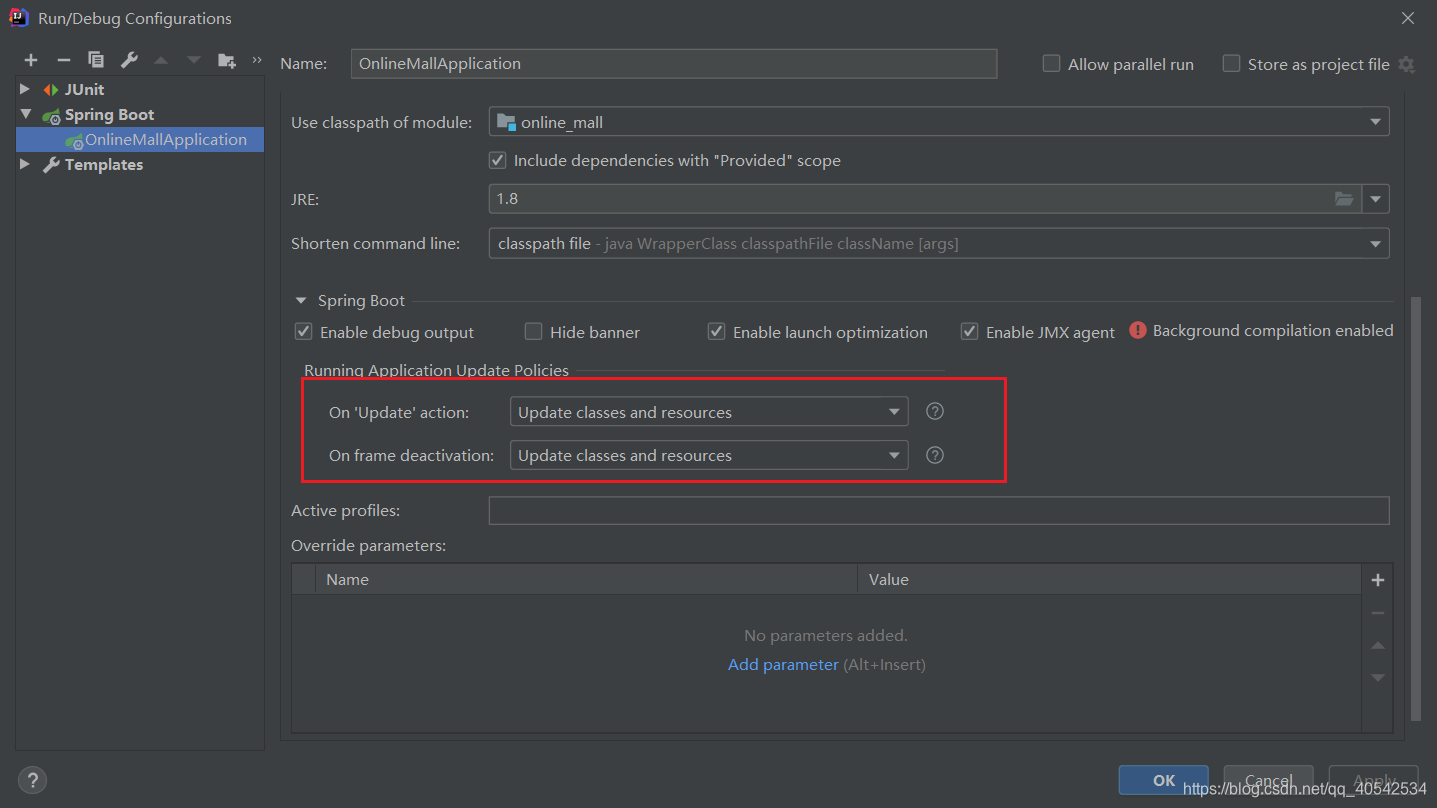Click Name column header
The width and height of the screenshot is (1437, 808).
coord(586,579)
